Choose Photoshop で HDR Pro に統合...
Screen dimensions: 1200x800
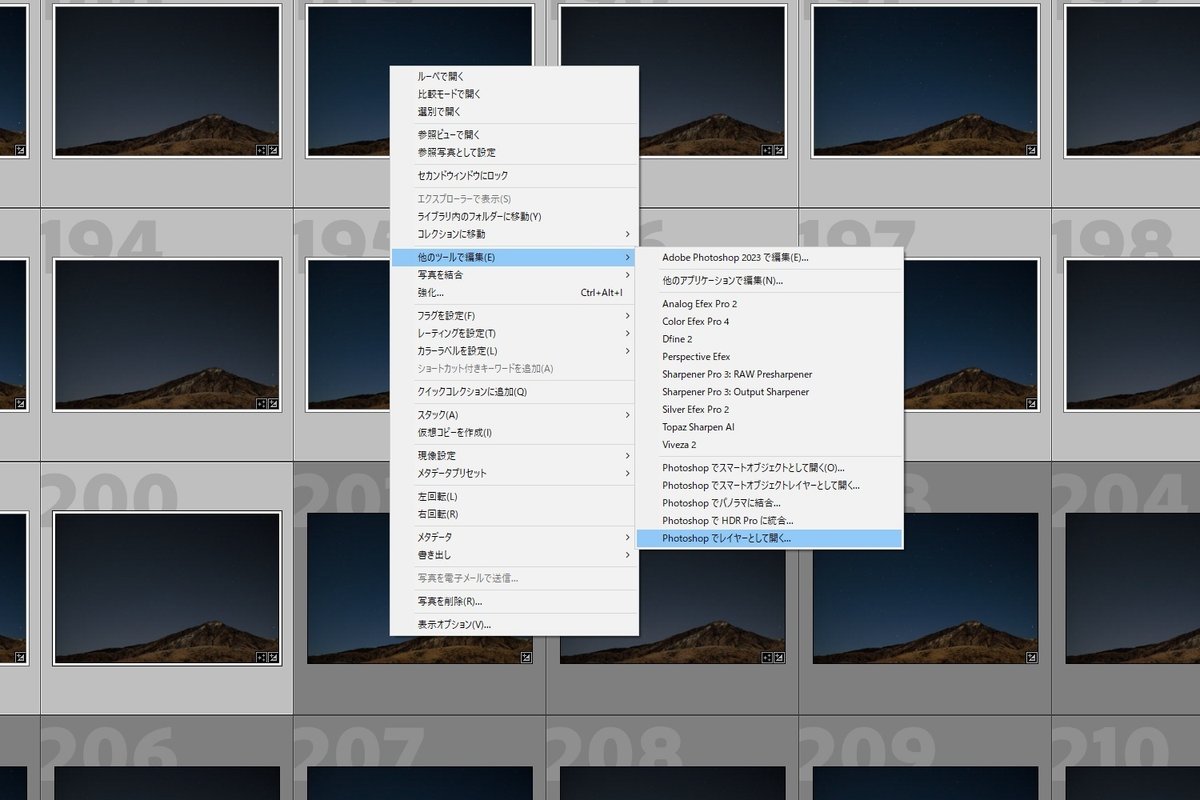click(x=769, y=521)
